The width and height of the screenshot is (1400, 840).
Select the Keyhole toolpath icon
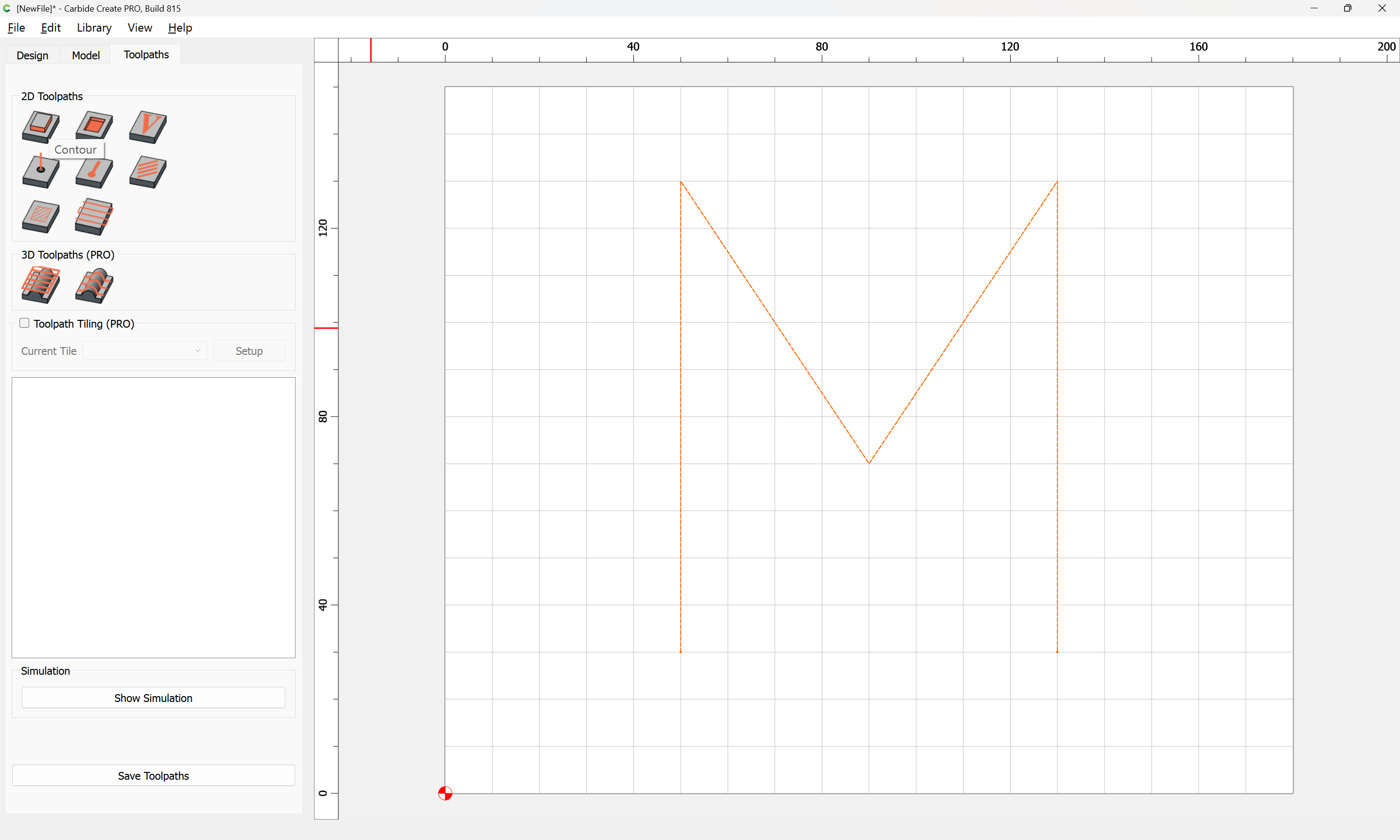pyautogui.click(x=94, y=172)
